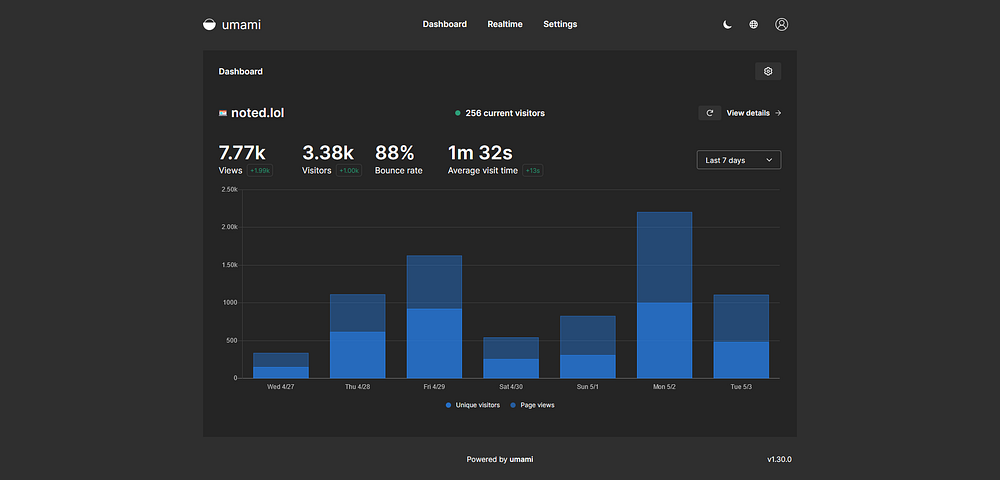This screenshot has width=1000, height=480.
Task: Expand the Last 7 days dropdown
Action: point(738,160)
